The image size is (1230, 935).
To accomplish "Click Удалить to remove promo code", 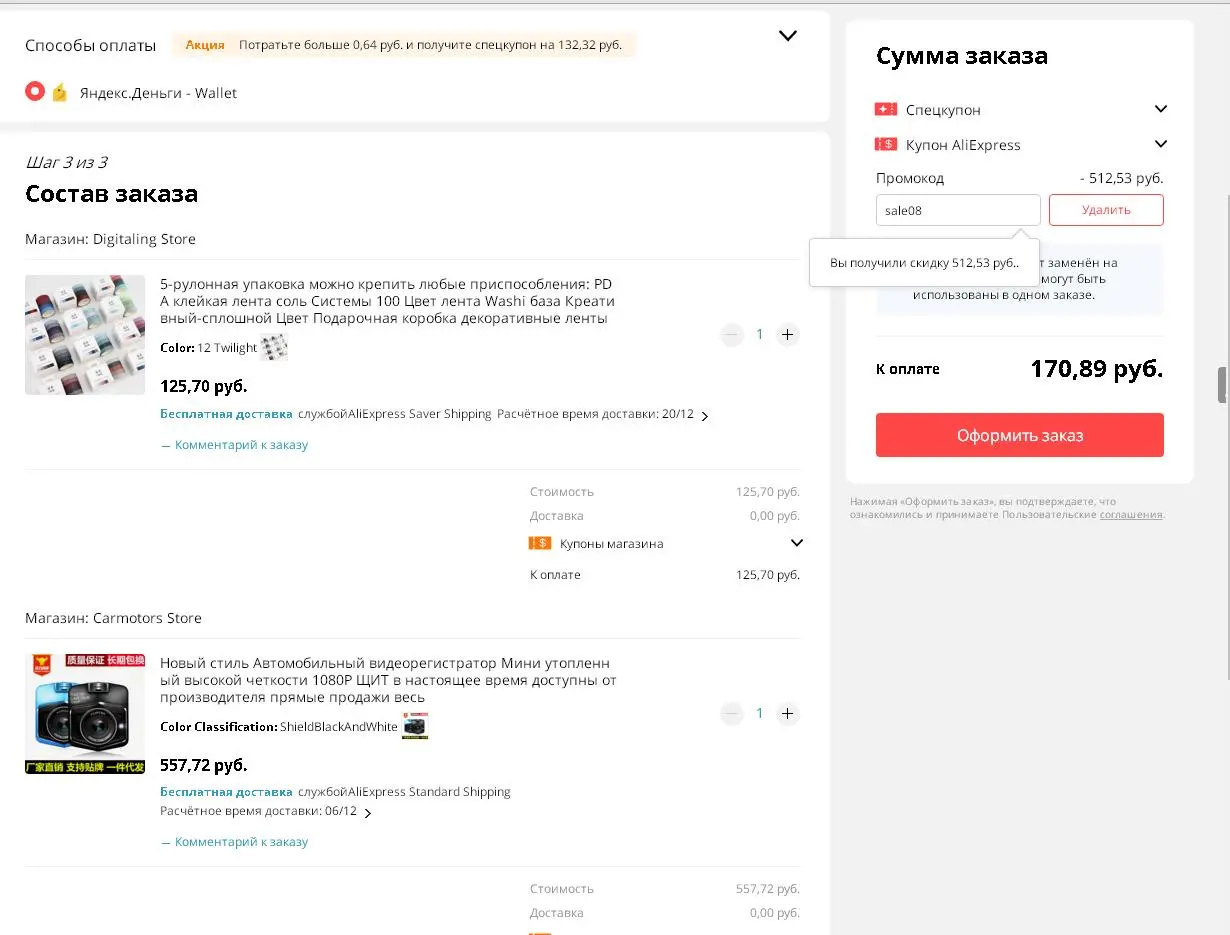I will (x=1106, y=210).
